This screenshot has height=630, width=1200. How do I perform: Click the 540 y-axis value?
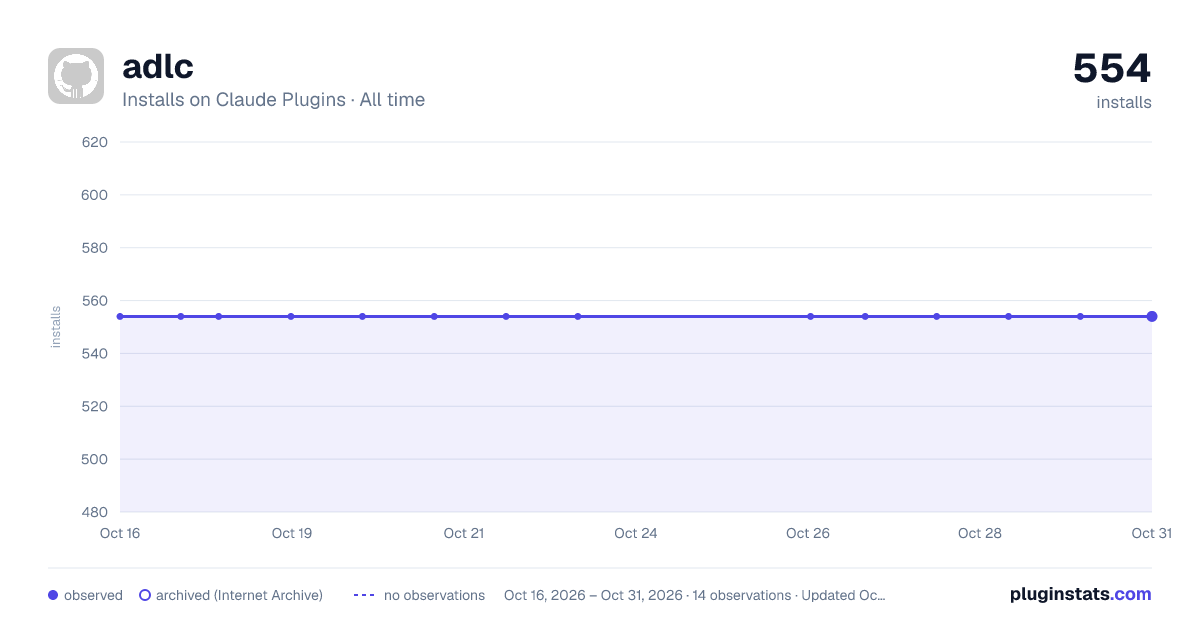pyautogui.click(x=94, y=354)
